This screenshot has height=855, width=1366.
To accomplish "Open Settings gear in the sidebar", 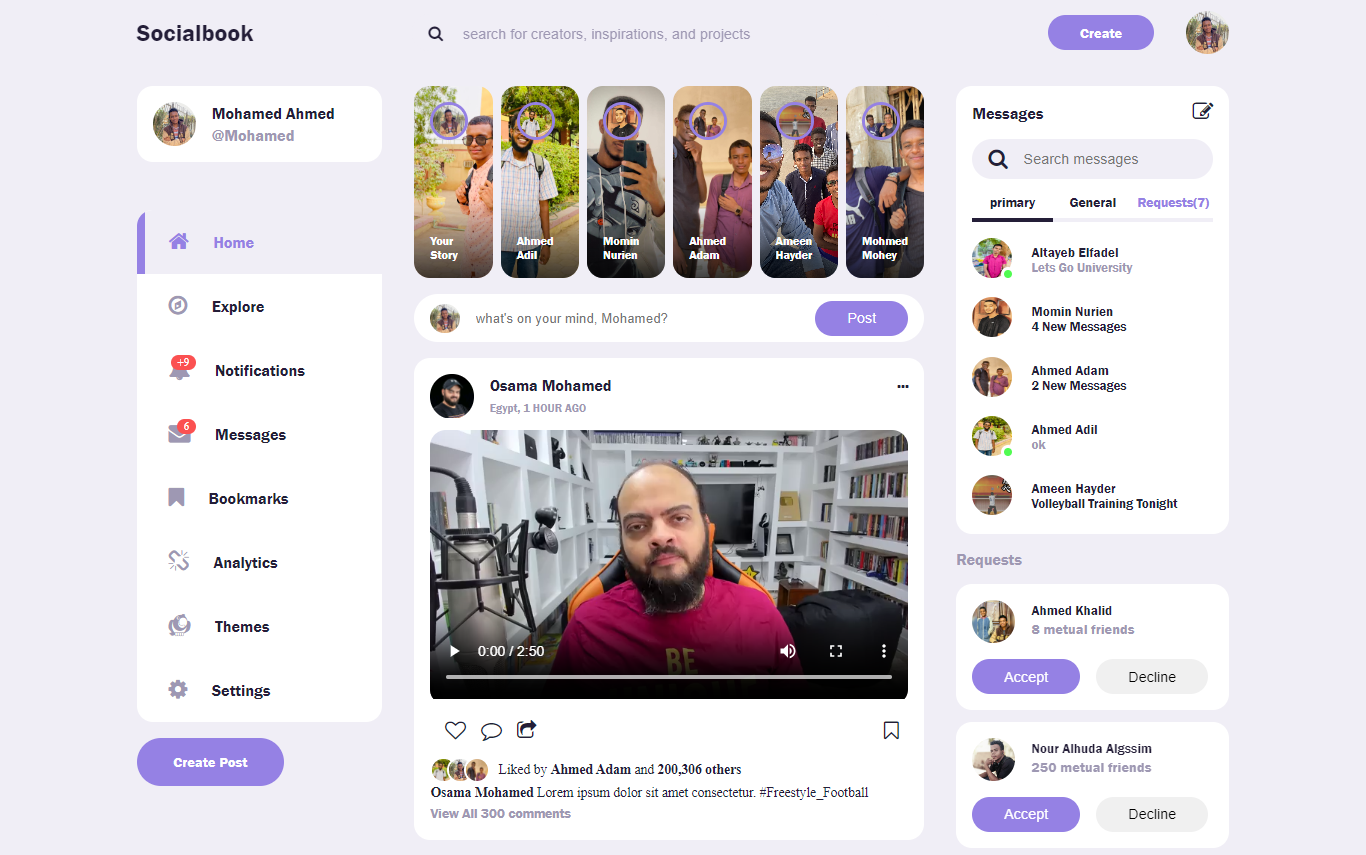I will [178, 690].
